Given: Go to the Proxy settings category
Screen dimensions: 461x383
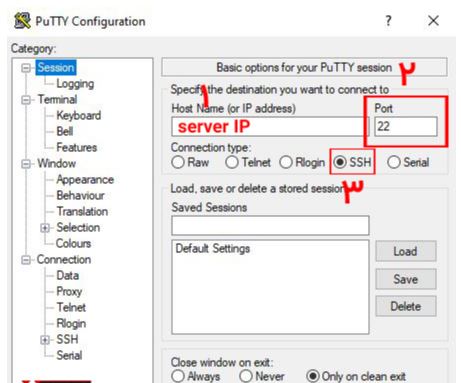Looking at the screenshot, I should click(x=69, y=292).
